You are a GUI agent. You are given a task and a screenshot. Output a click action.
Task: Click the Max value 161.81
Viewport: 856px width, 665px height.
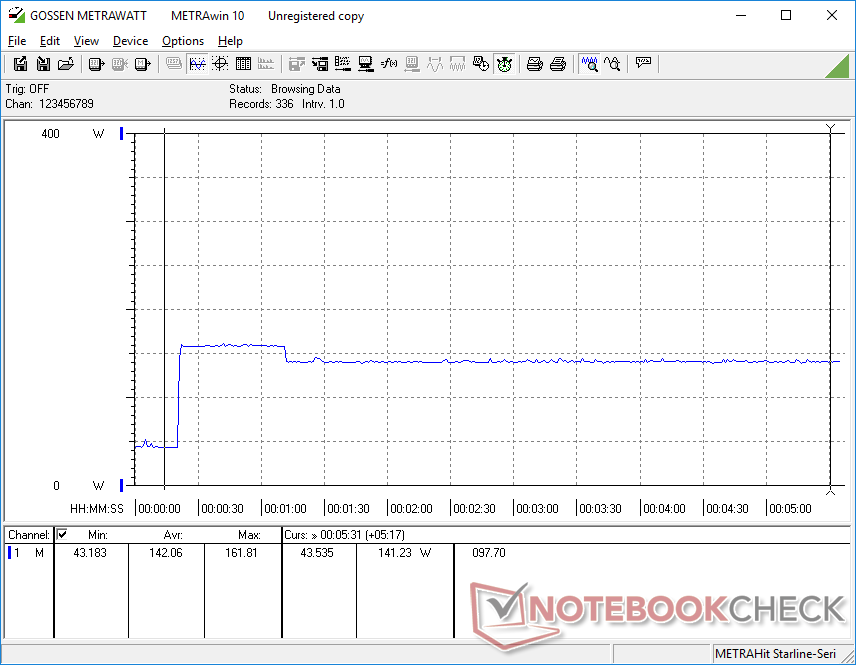[x=241, y=553]
